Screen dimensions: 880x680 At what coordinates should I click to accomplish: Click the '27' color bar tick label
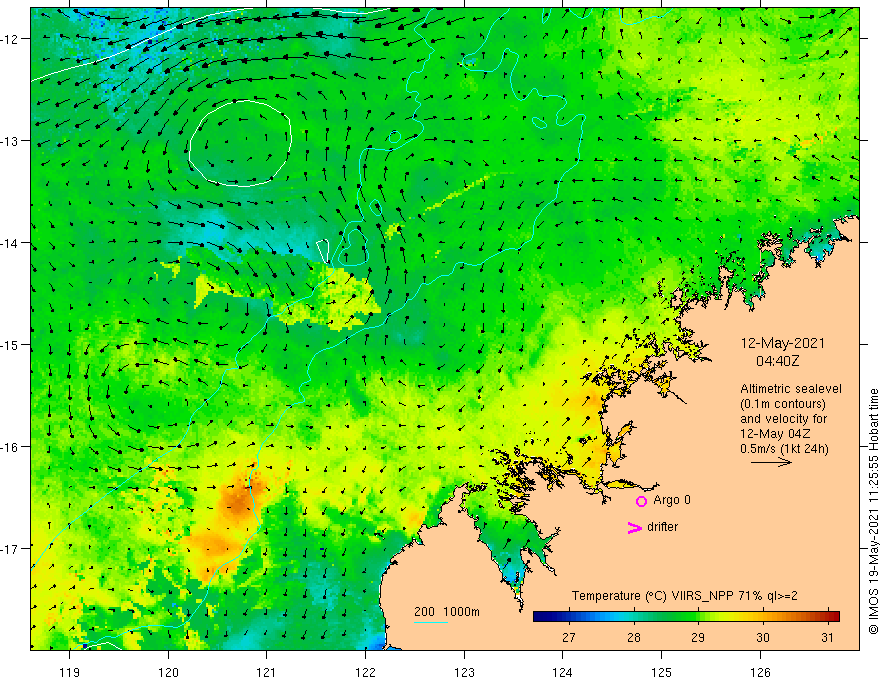[569, 638]
